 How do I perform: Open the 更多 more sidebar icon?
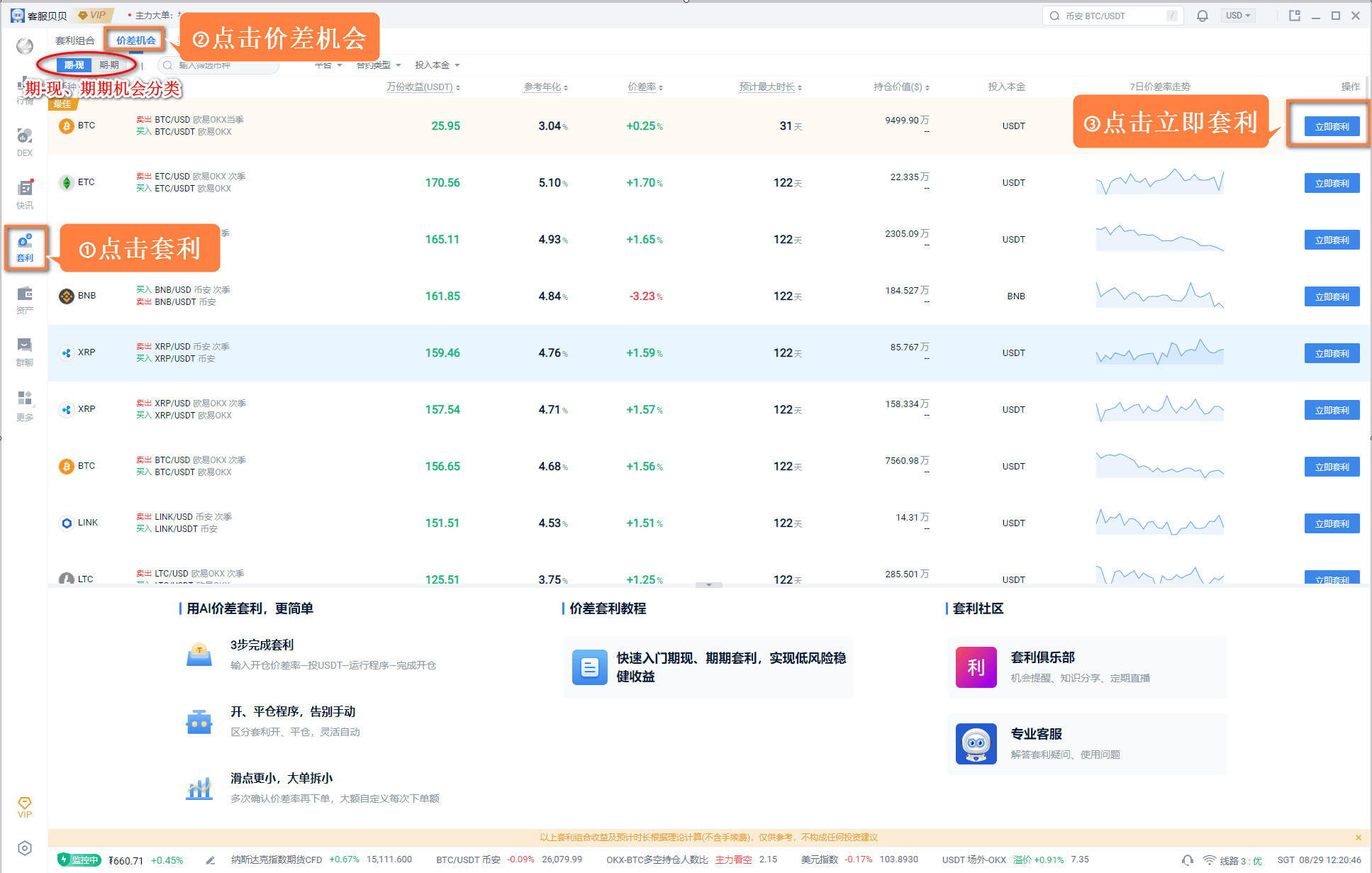coord(25,405)
